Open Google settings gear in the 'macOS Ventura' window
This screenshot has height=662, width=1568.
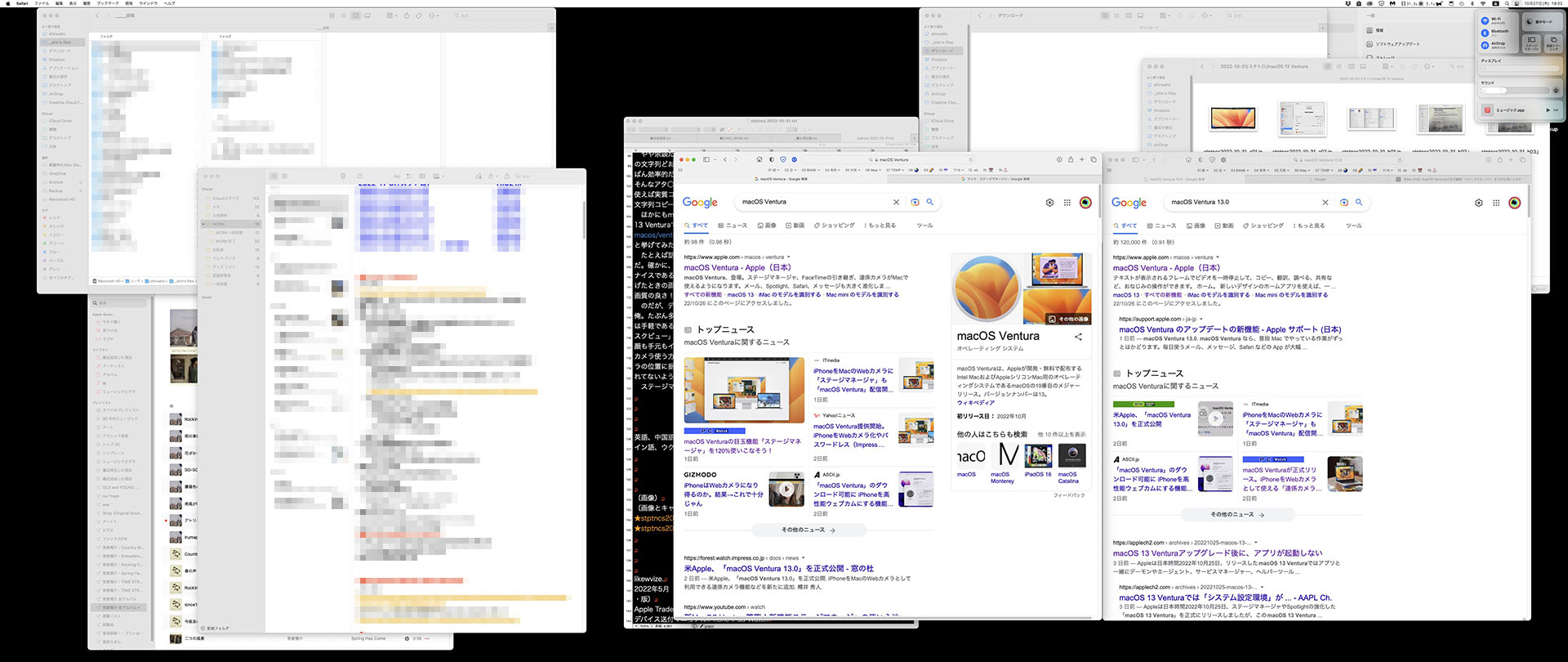[x=1049, y=203]
